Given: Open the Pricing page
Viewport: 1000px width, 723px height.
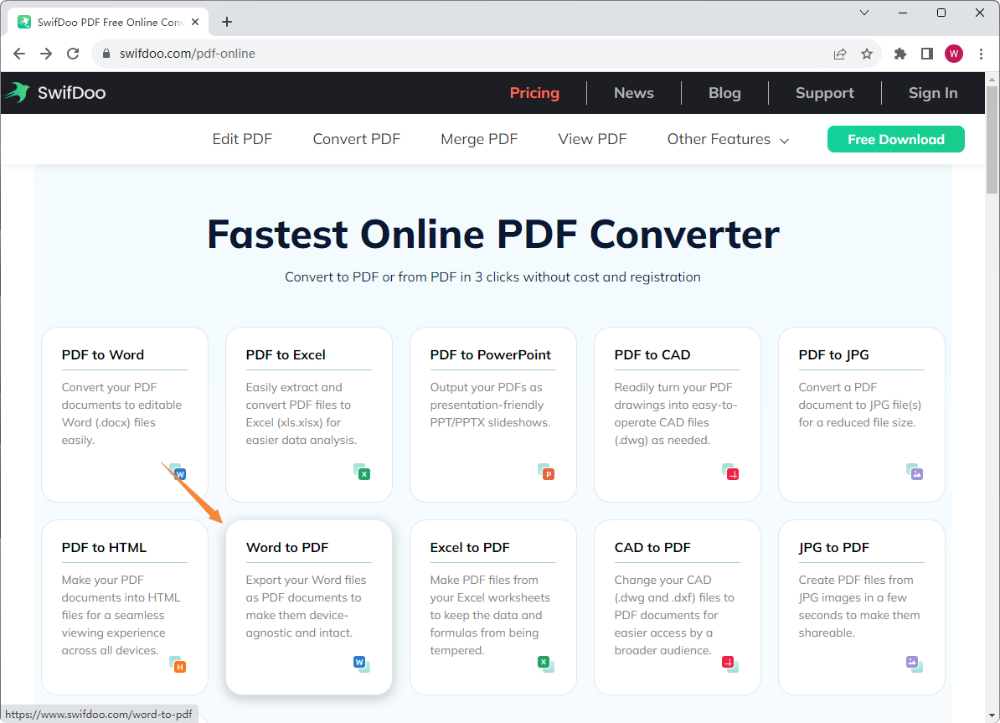Looking at the screenshot, I should (534, 93).
